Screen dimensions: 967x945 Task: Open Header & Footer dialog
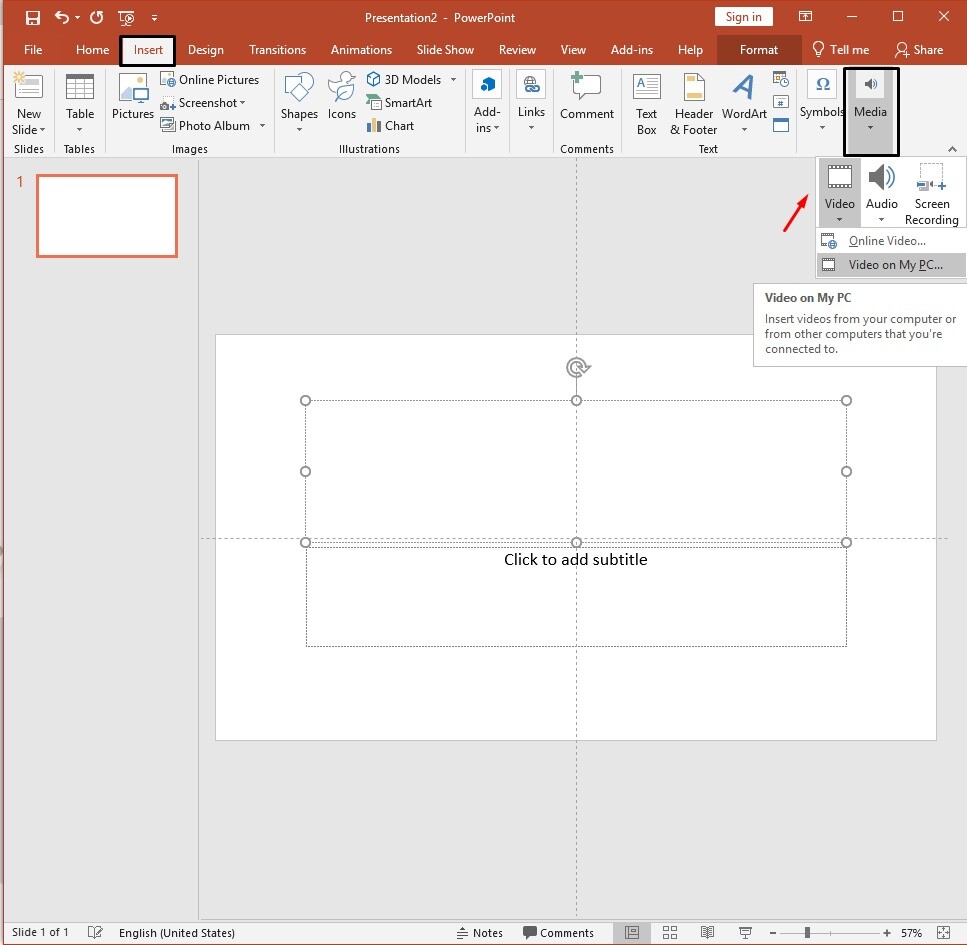pyautogui.click(x=694, y=104)
